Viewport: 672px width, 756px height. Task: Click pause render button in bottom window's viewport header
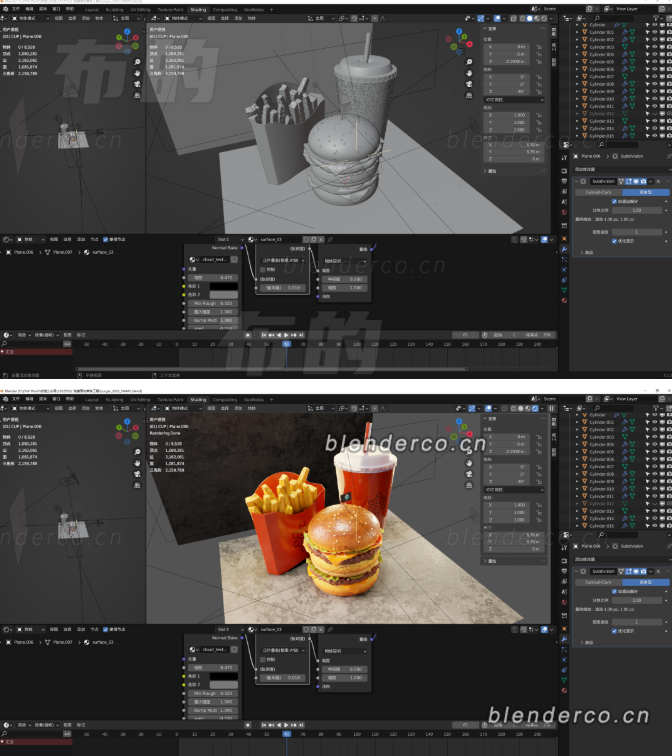point(551,408)
